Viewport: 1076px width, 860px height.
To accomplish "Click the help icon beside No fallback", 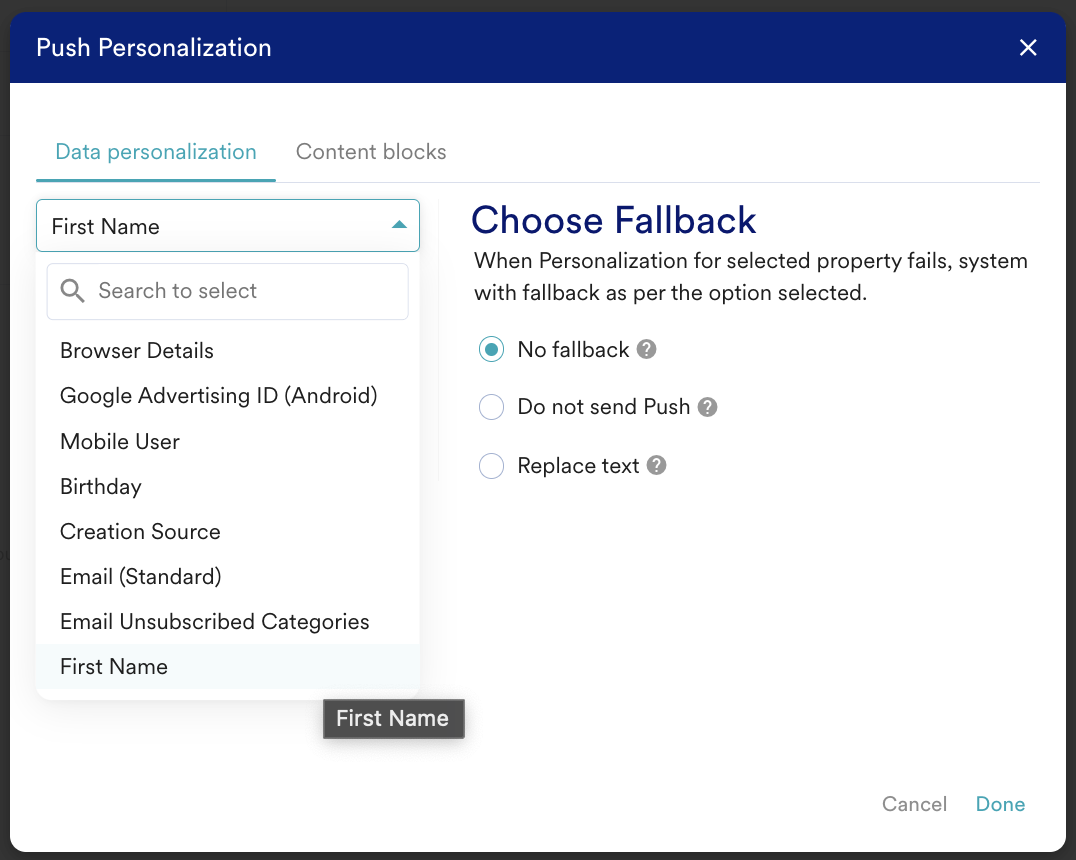I will (646, 349).
